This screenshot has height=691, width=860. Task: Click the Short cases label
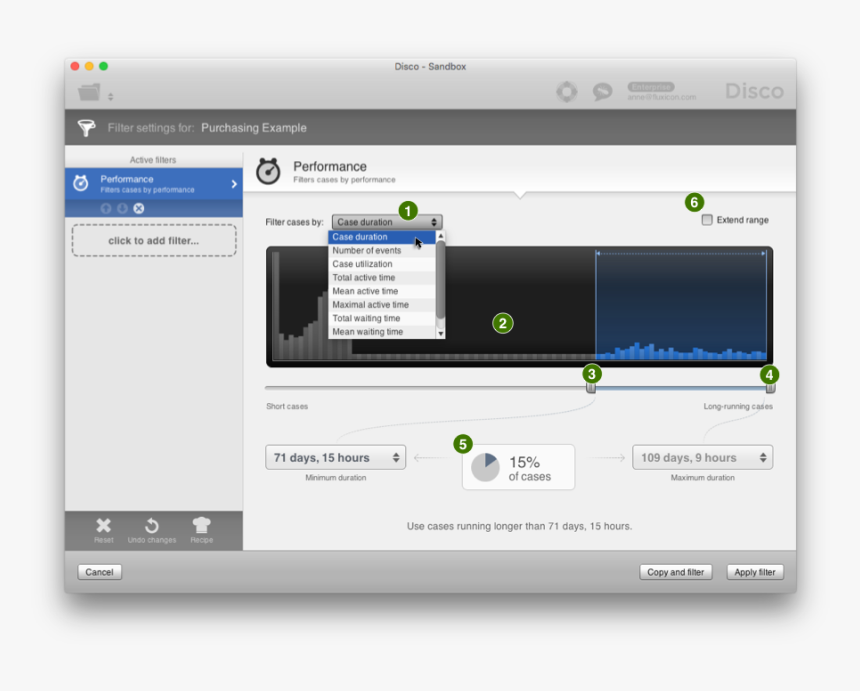tap(287, 406)
